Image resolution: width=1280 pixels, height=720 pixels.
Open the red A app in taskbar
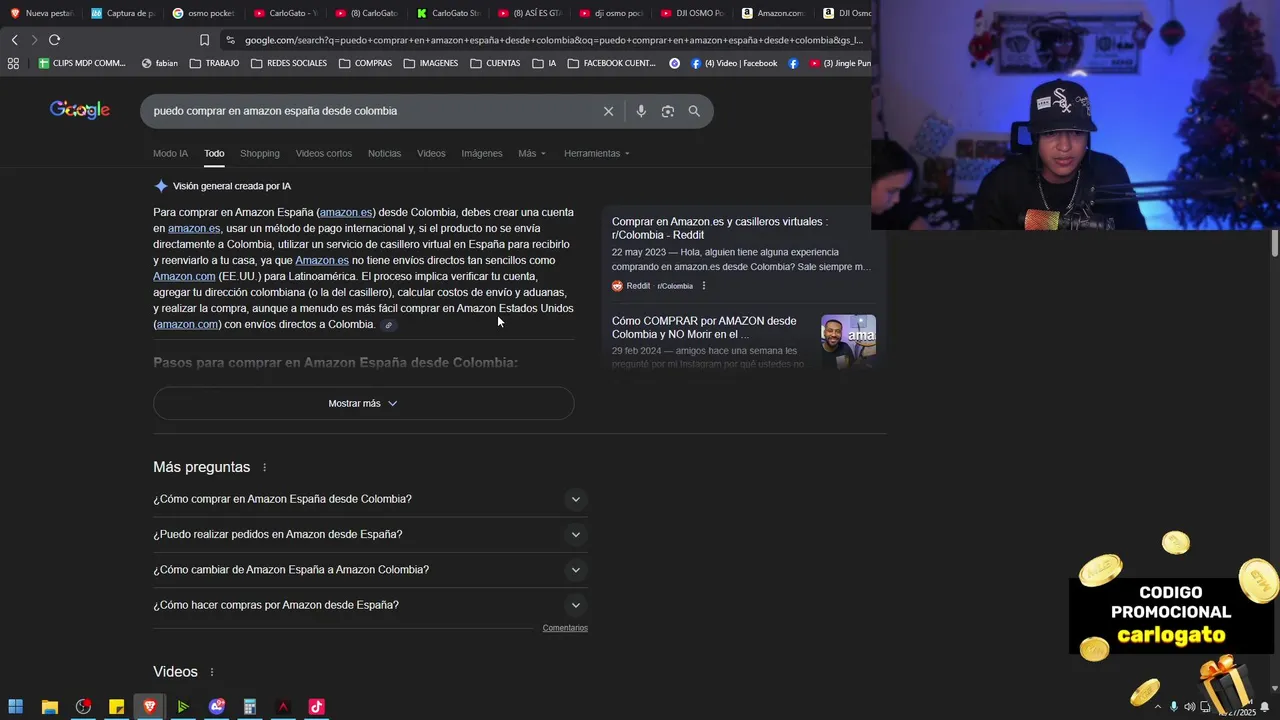tap(283, 707)
